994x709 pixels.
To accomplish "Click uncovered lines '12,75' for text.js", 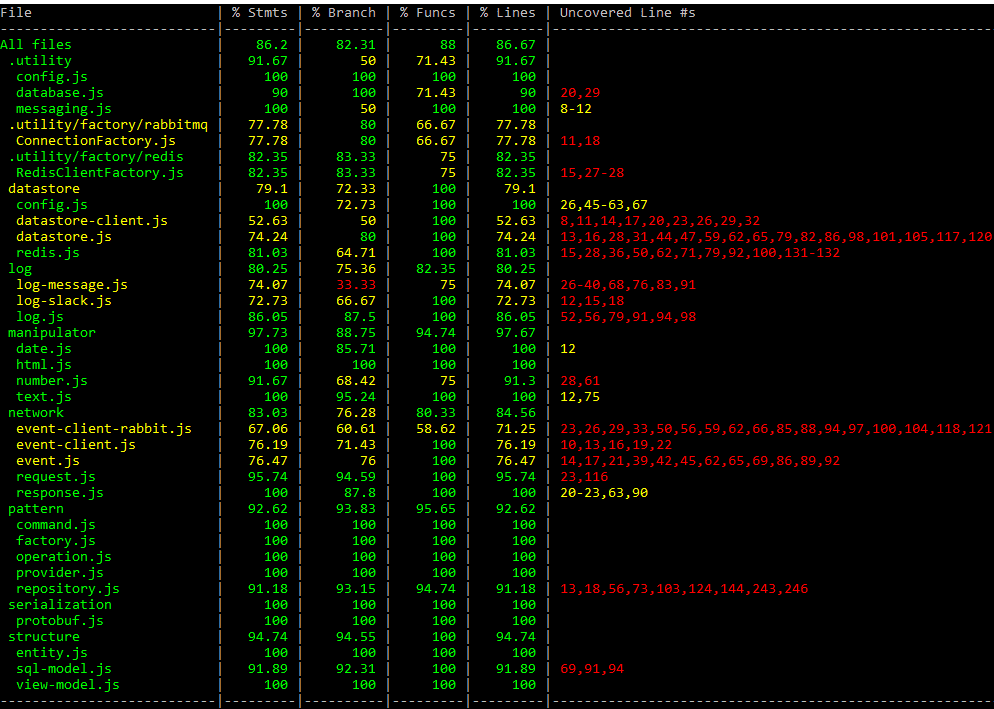I will 580,397.
